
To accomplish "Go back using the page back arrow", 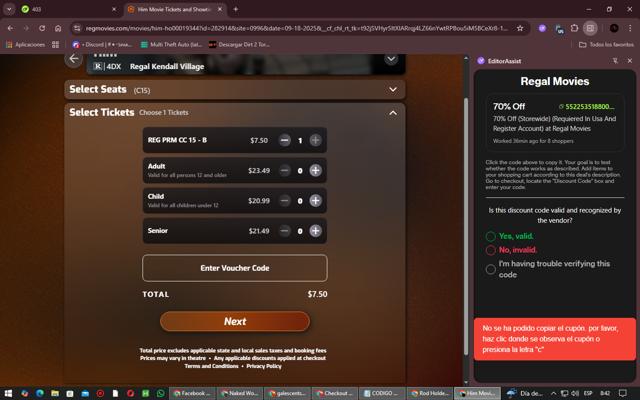I will point(73,59).
